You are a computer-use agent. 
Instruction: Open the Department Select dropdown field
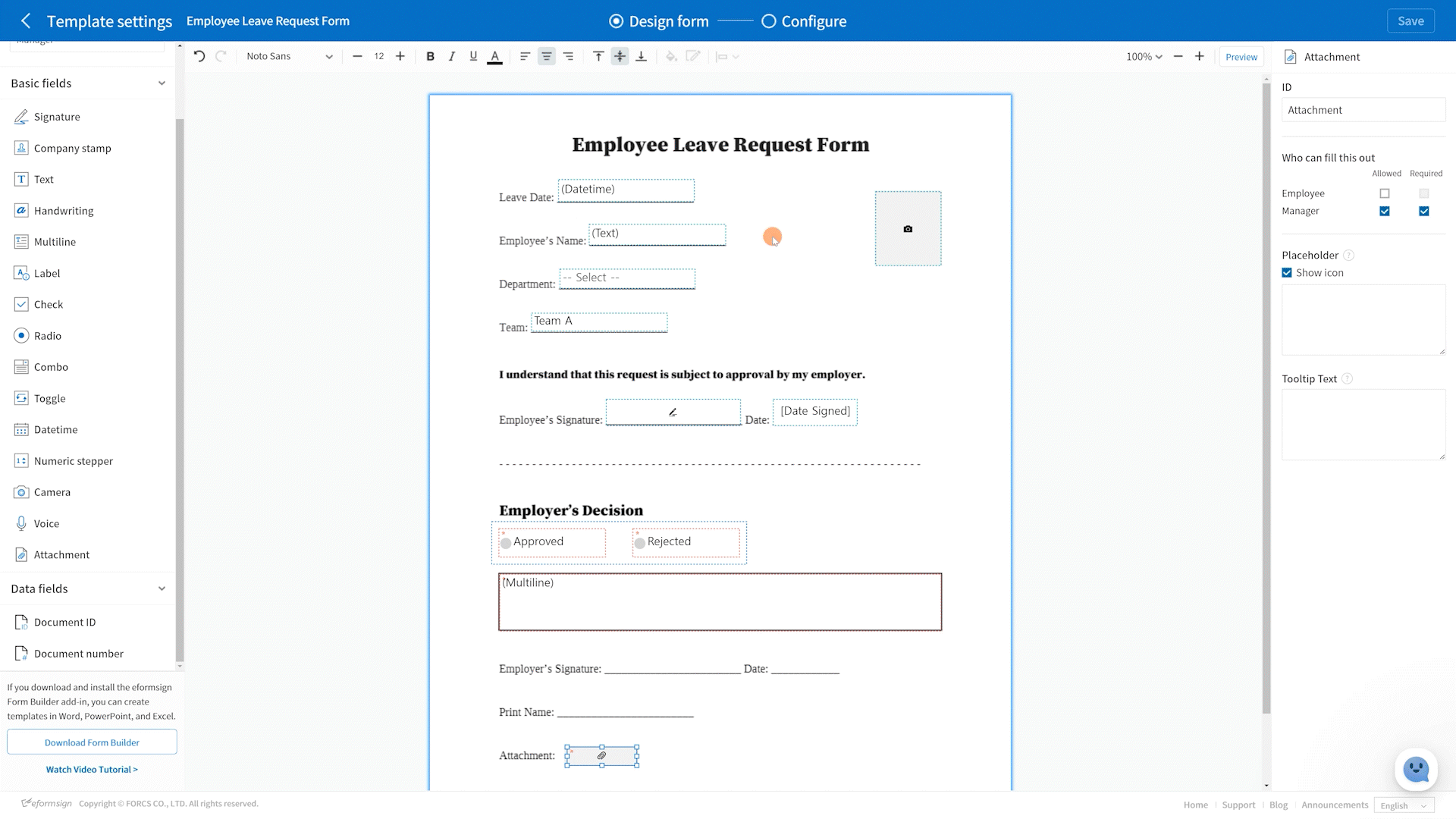(x=627, y=278)
